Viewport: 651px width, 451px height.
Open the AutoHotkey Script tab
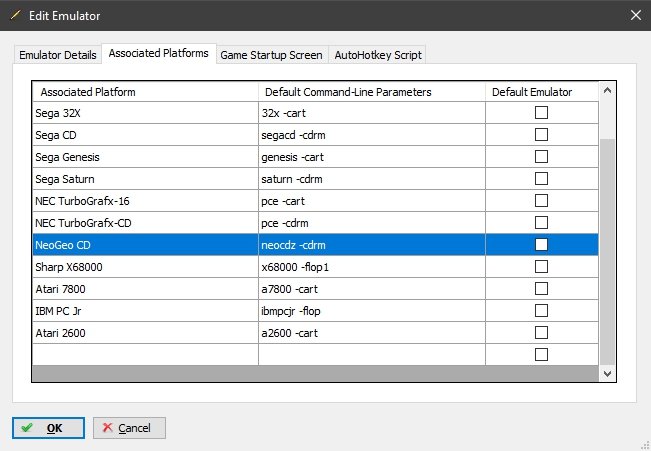(x=378, y=55)
